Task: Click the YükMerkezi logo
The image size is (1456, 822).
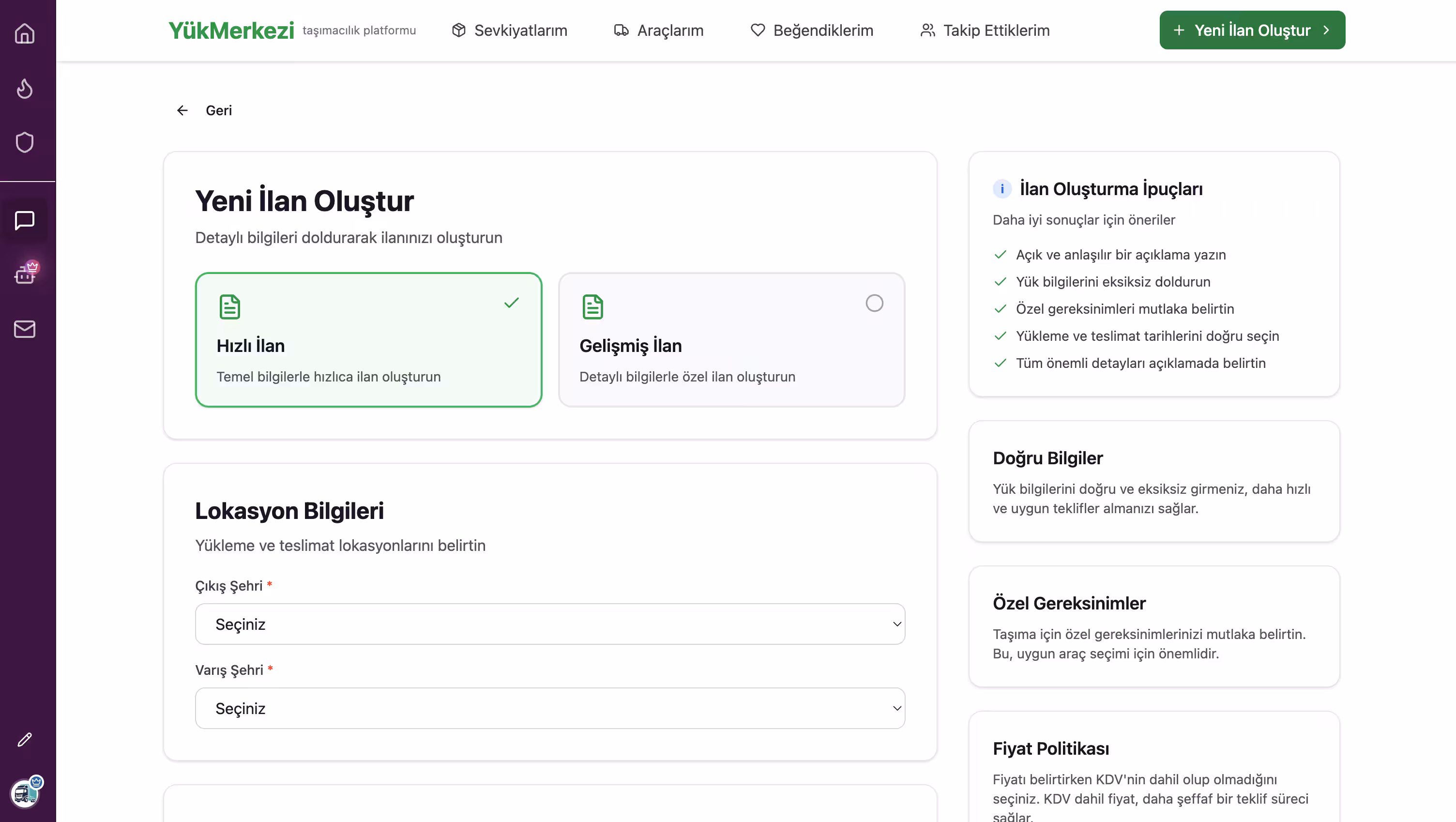Action: click(231, 30)
